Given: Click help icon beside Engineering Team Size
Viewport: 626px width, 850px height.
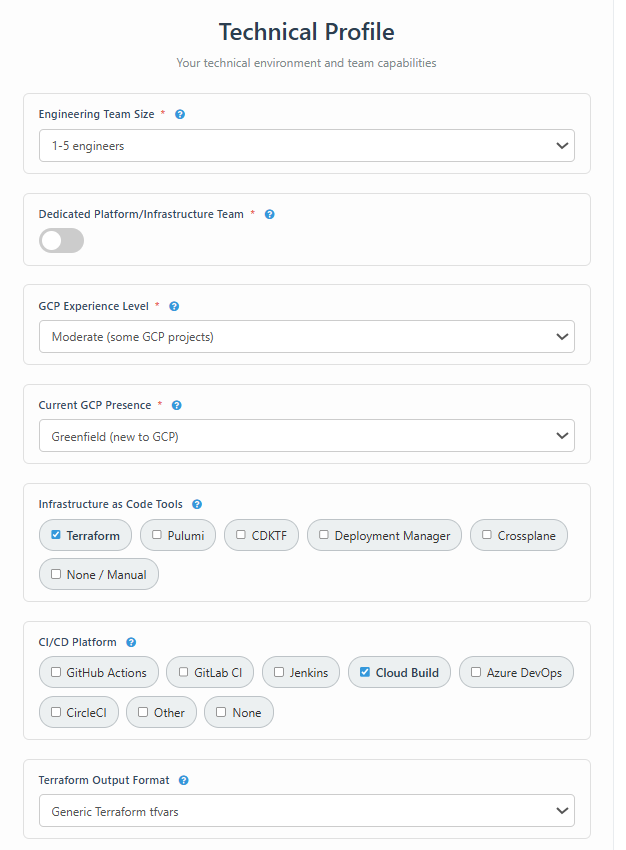Looking at the screenshot, I should [x=180, y=114].
